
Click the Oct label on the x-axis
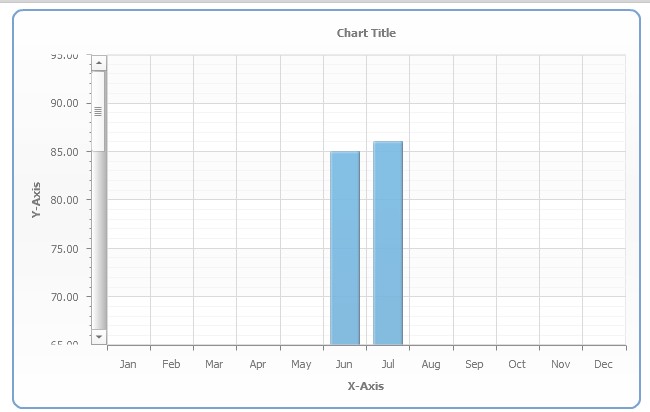[517, 365]
